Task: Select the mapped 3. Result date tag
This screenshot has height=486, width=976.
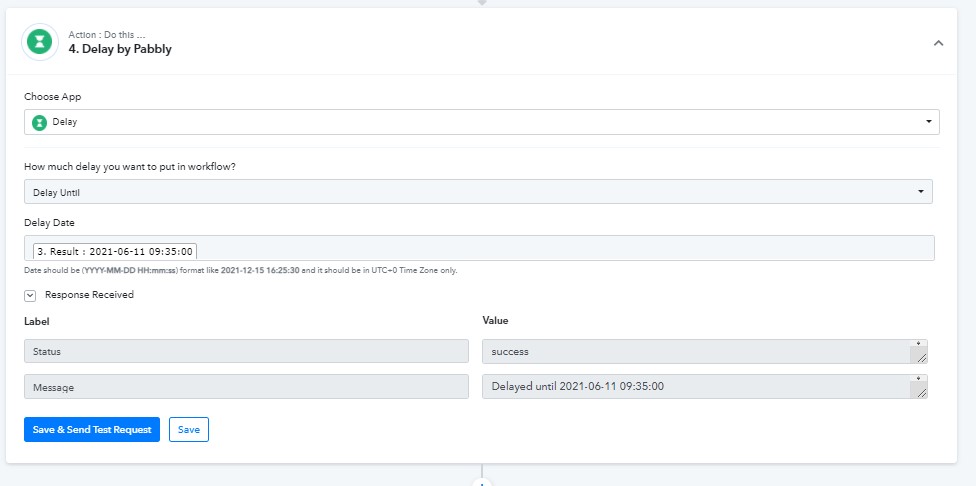Action: (x=115, y=251)
